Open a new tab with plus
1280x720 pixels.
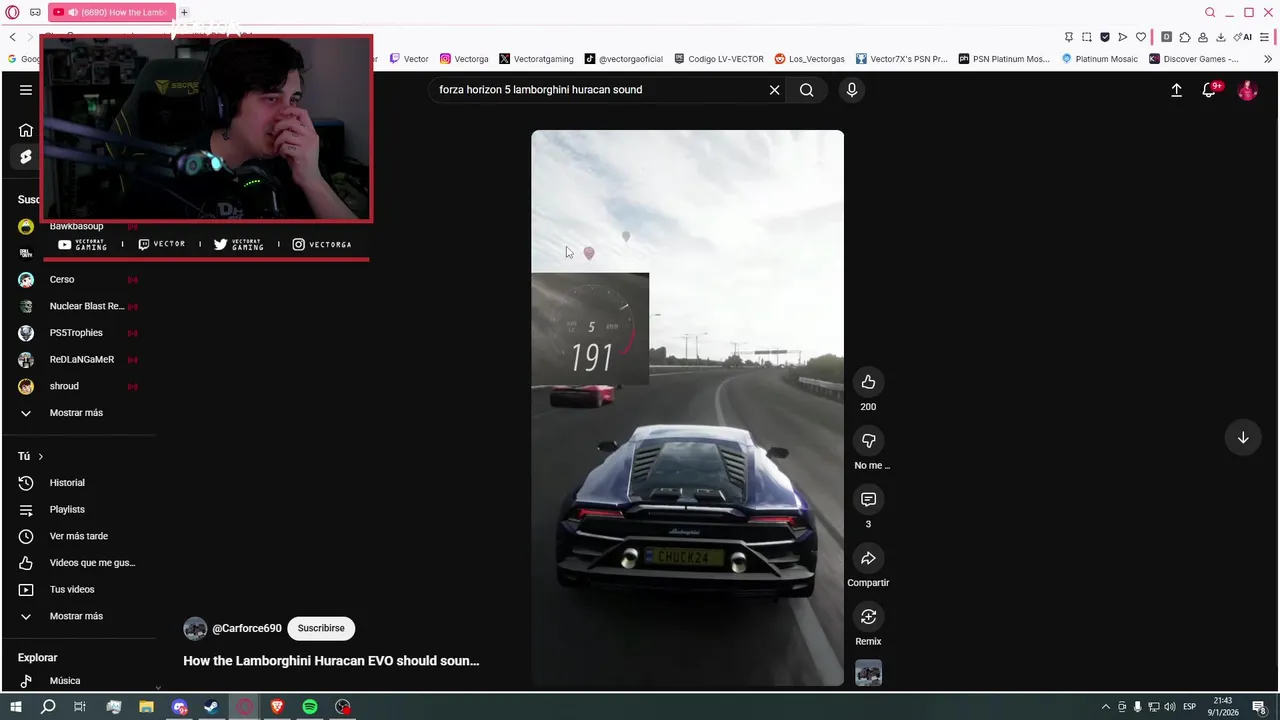click(184, 12)
